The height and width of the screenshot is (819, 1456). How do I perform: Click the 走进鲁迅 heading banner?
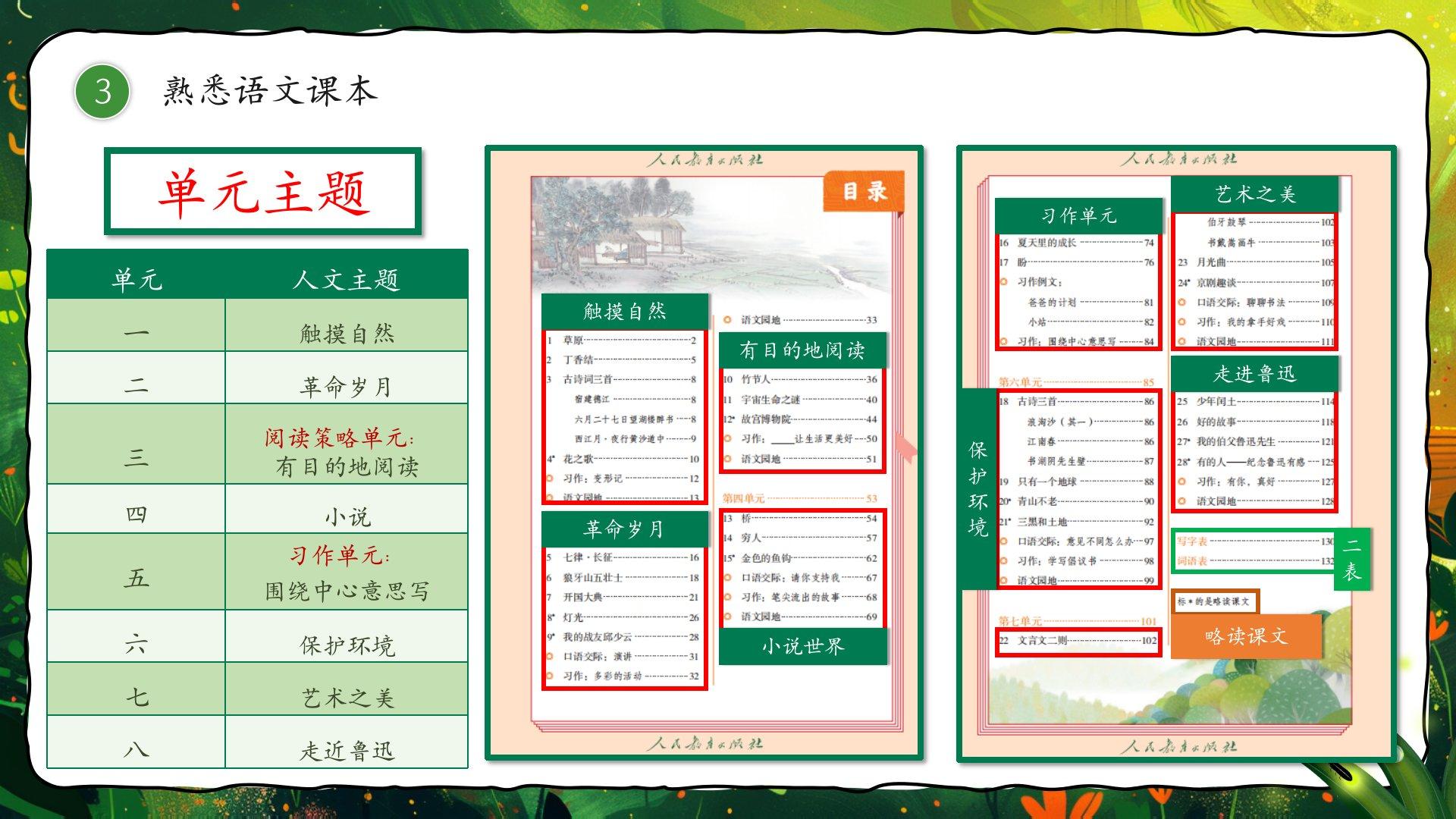pyautogui.click(x=1254, y=373)
